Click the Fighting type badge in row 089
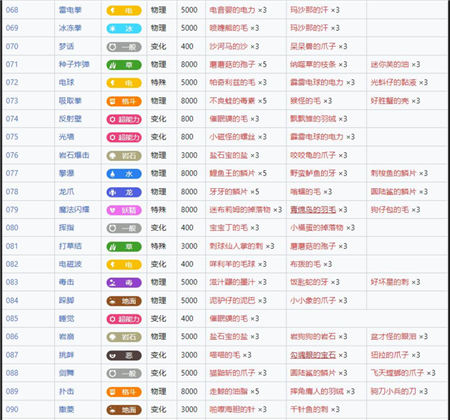The height and width of the screenshot is (420, 450). point(124,392)
